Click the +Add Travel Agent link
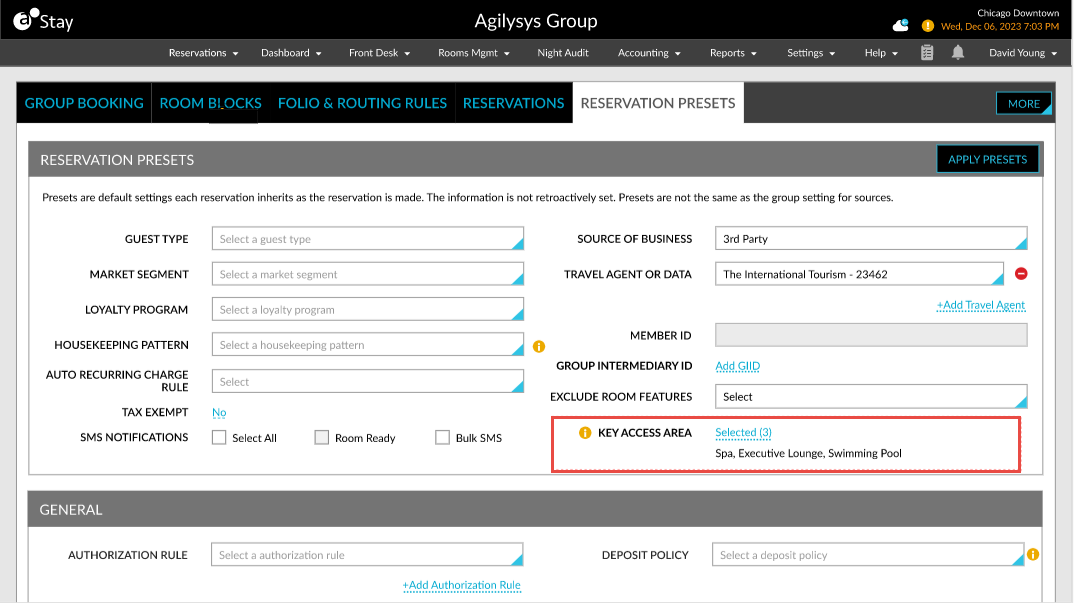 (x=981, y=305)
